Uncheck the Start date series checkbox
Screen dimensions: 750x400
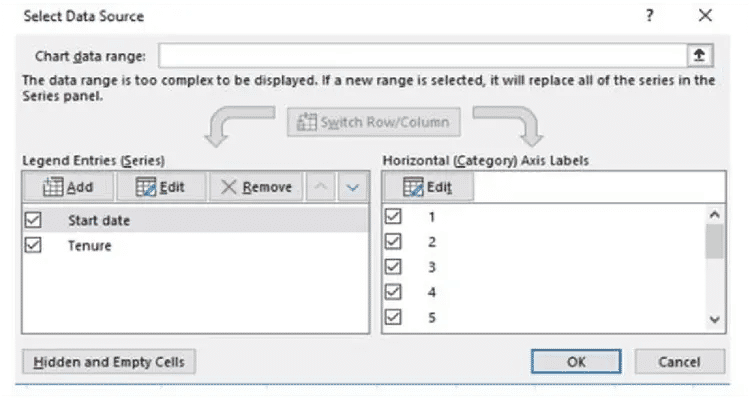pos(33,220)
